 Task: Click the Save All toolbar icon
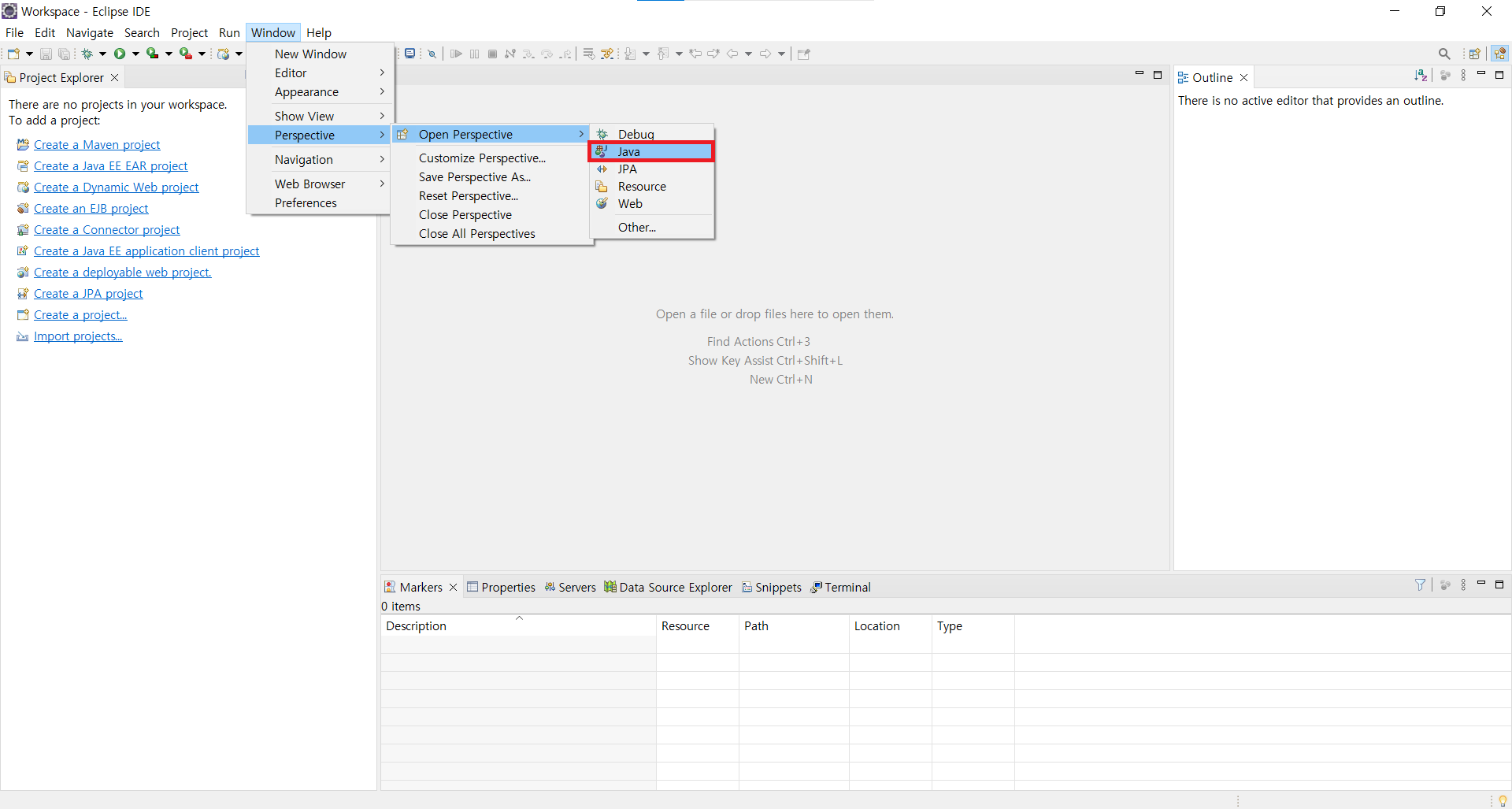pyautogui.click(x=65, y=54)
